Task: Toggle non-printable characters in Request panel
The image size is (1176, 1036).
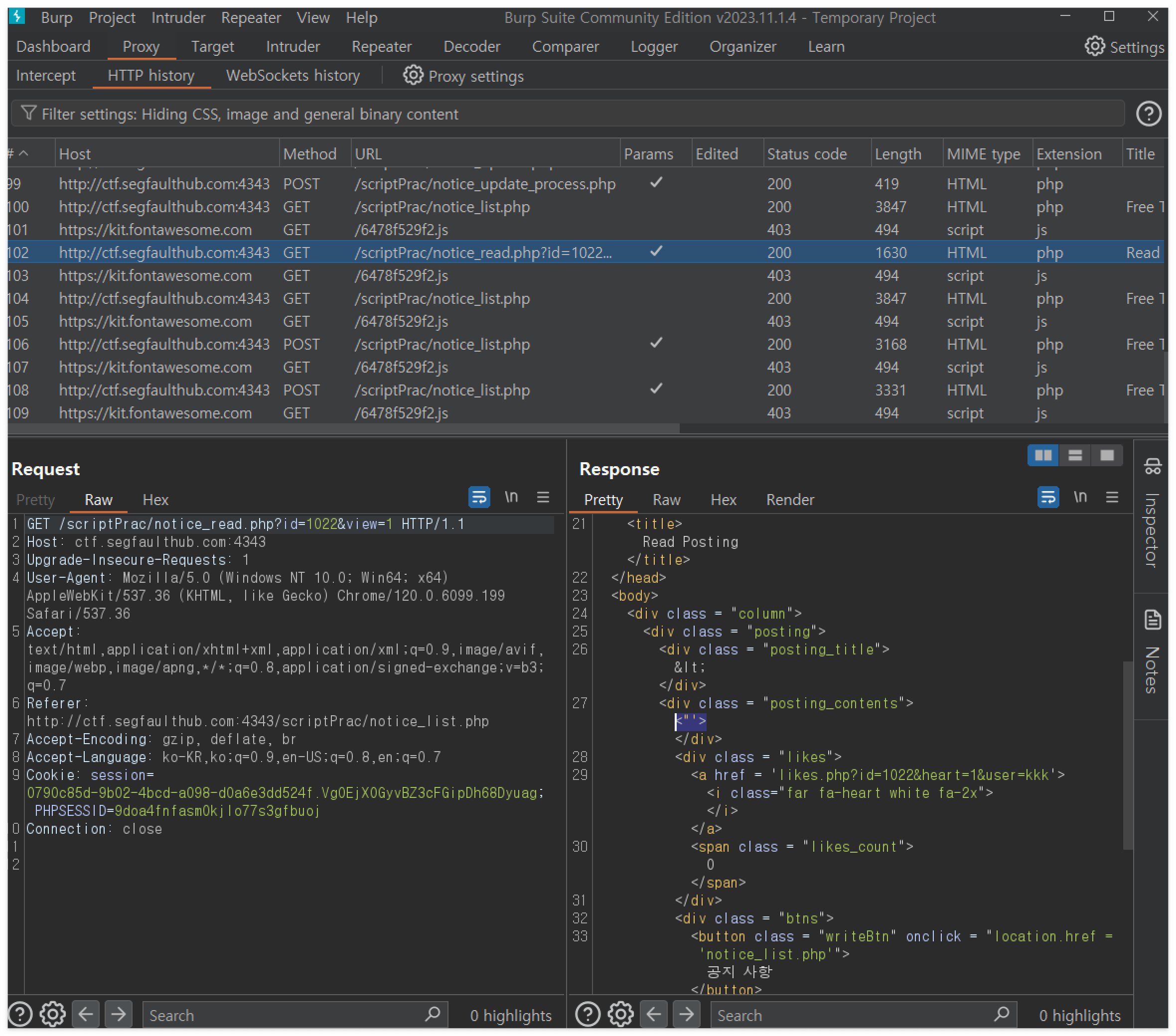Action: 511,497
